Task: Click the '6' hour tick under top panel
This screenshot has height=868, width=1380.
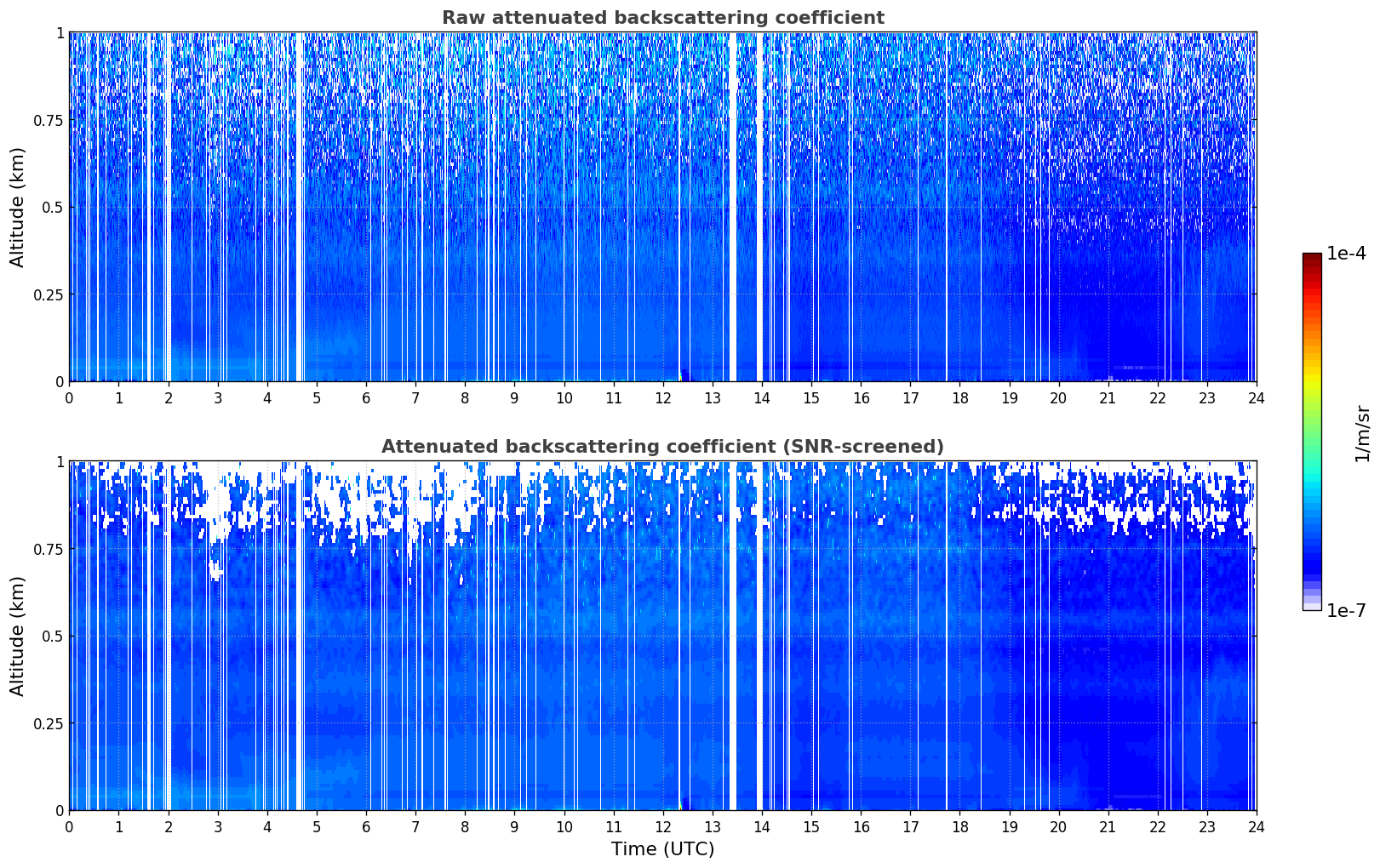Action: coord(366,397)
